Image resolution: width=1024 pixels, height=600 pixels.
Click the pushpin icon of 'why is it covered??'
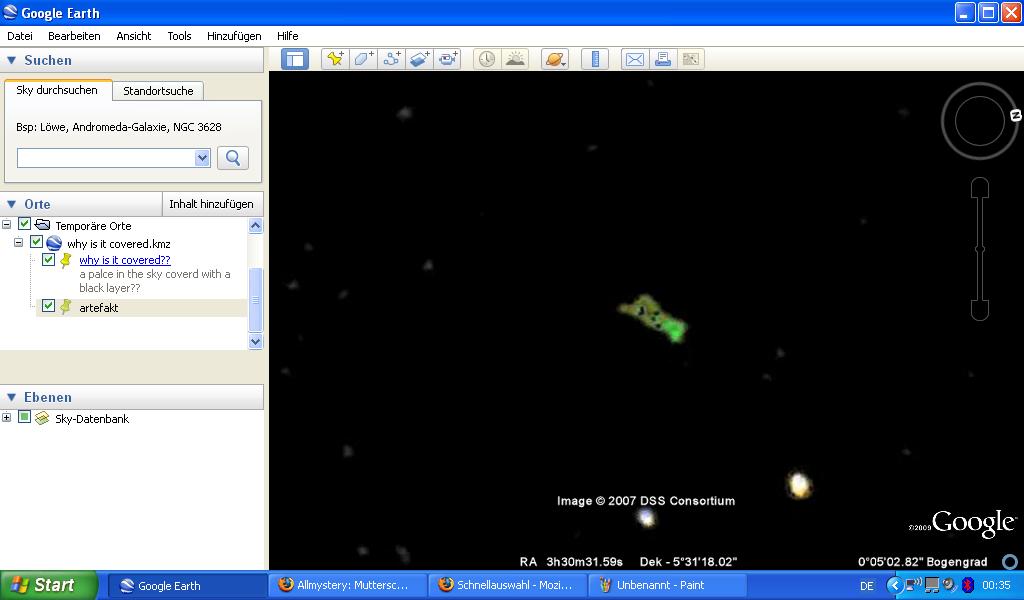click(66, 261)
